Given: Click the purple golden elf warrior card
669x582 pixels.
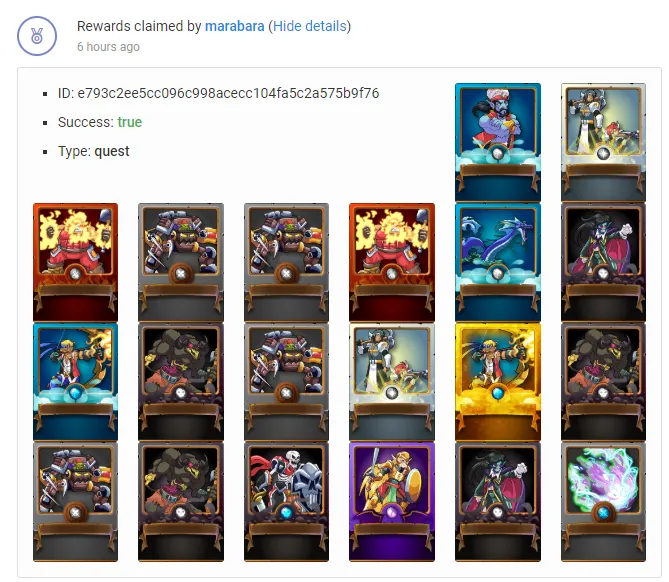Looking at the screenshot, I should [x=392, y=502].
